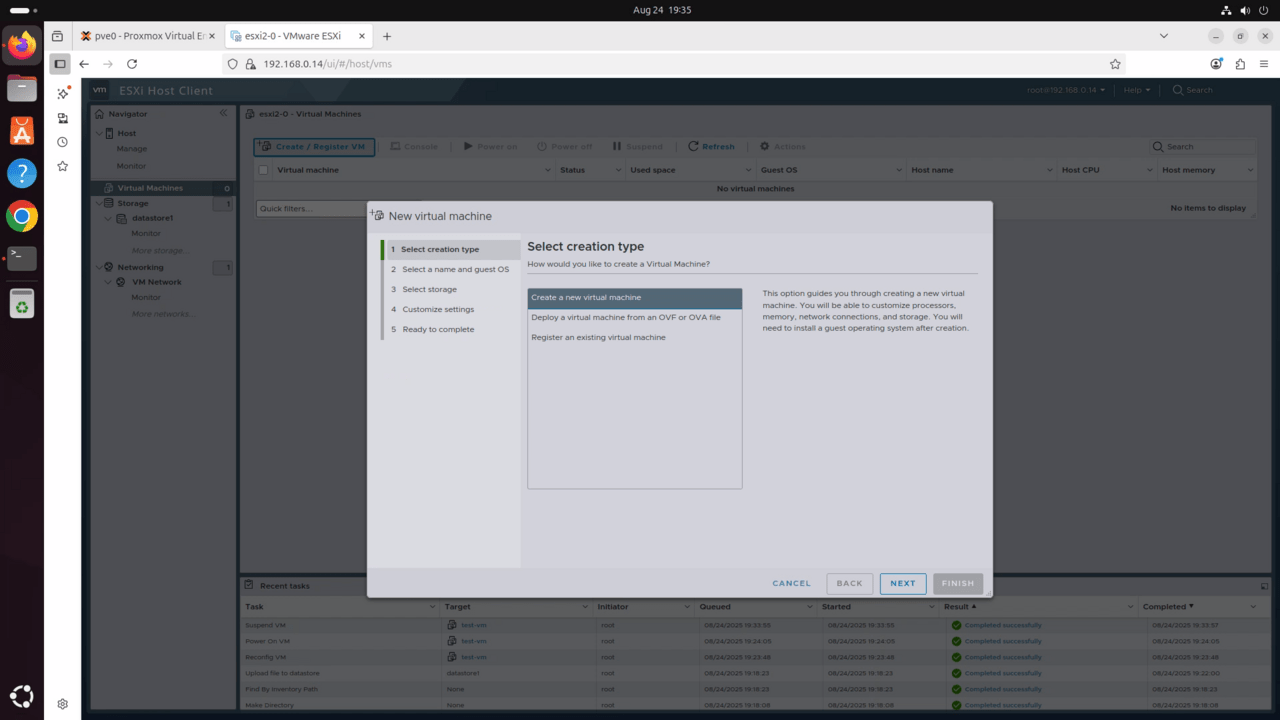This screenshot has width=1280, height=720.
Task: Bookmark this page with the star icon
Action: [1115, 64]
